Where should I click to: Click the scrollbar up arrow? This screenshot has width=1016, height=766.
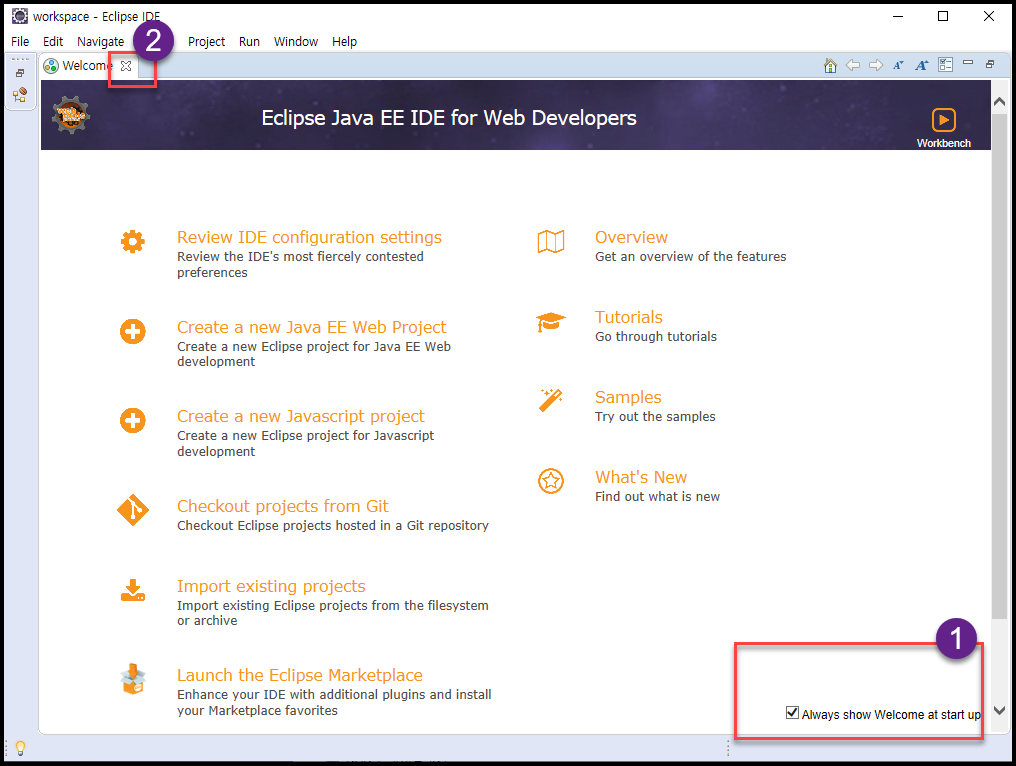point(999,102)
